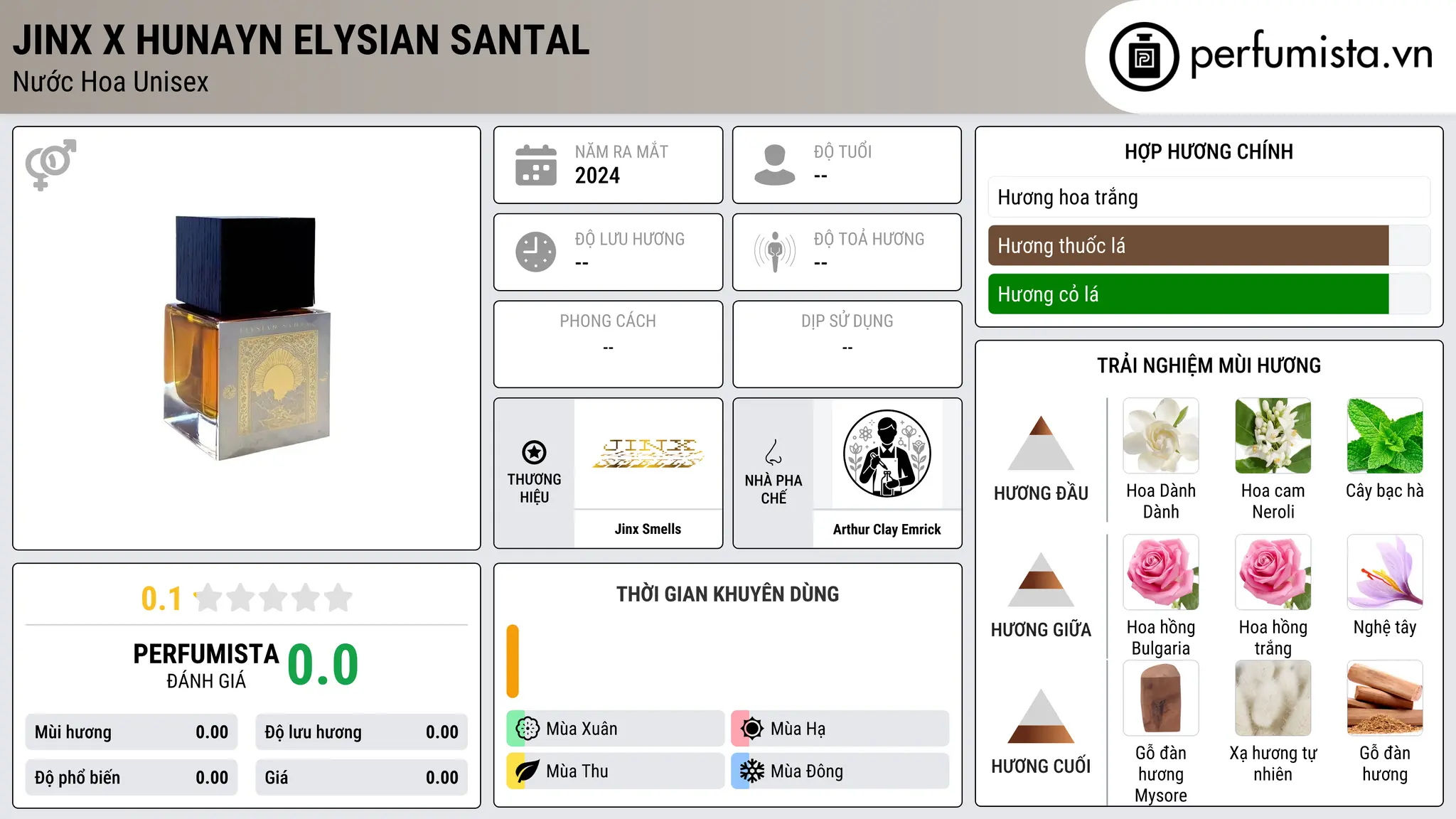
Task: Open the Gỗ đàn hương Mysore note image
Action: click(x=1161, y=698)
